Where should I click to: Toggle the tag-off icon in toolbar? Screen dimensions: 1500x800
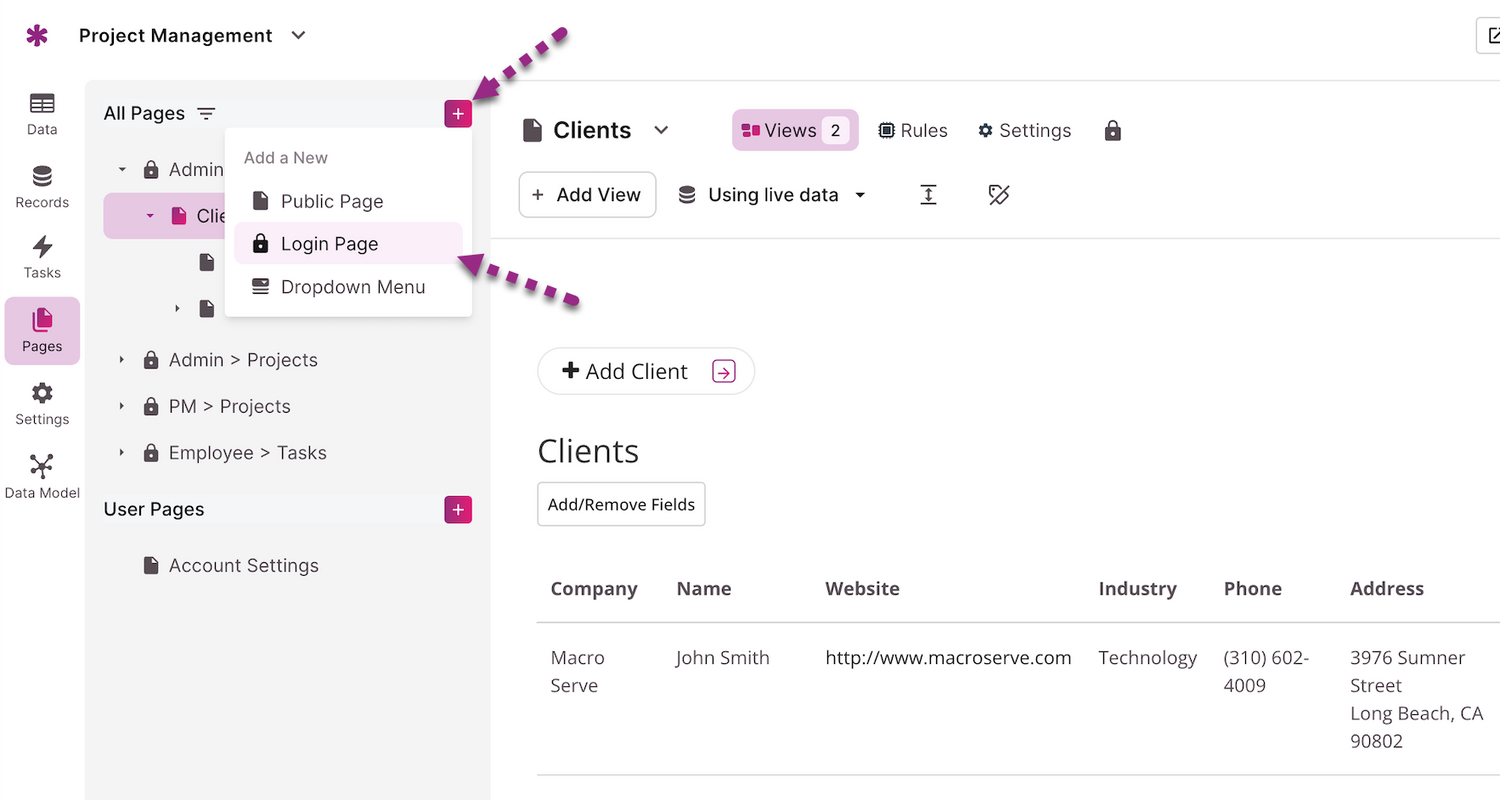click(998, 195)
